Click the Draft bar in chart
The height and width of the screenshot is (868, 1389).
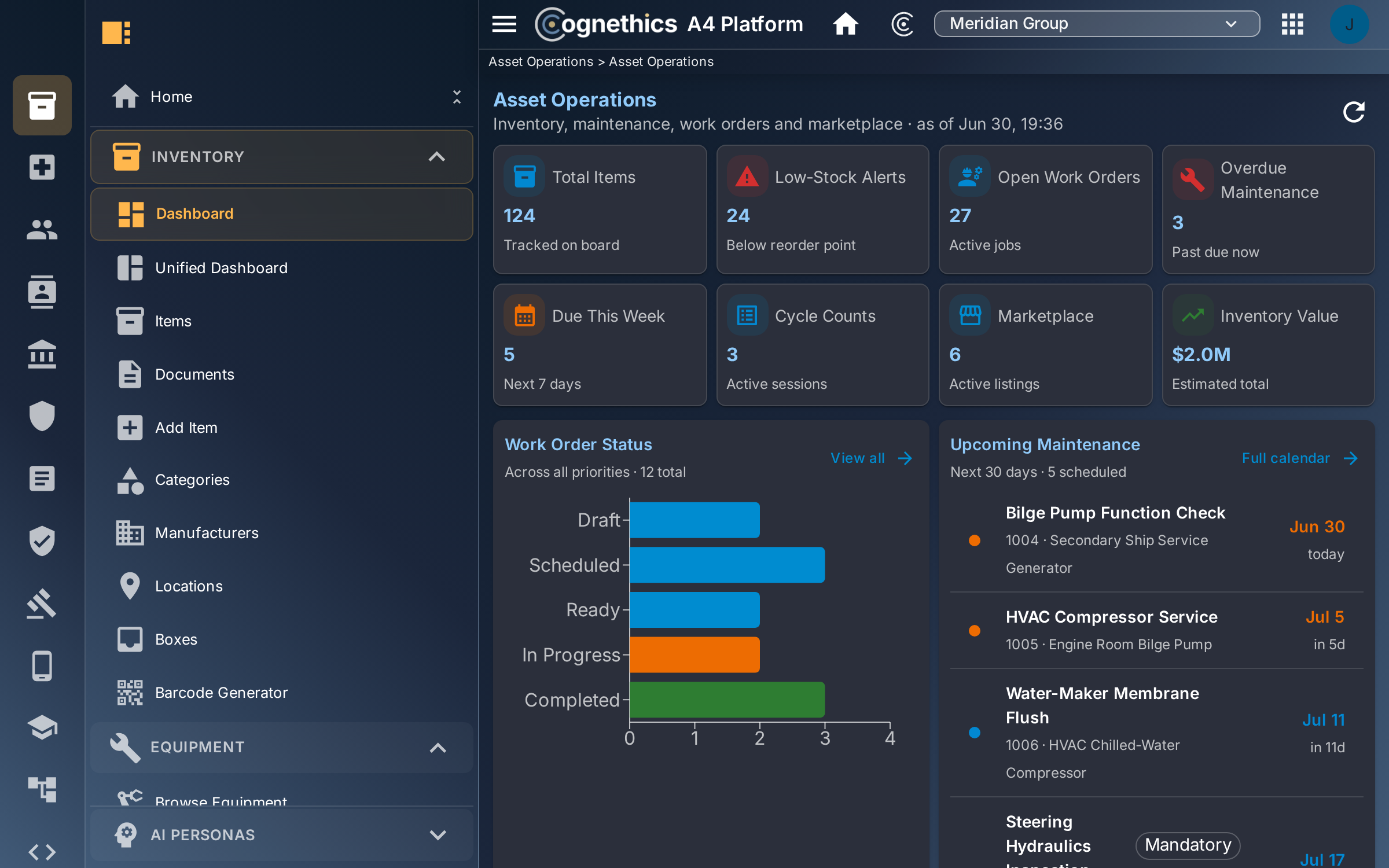click(694, 520)
